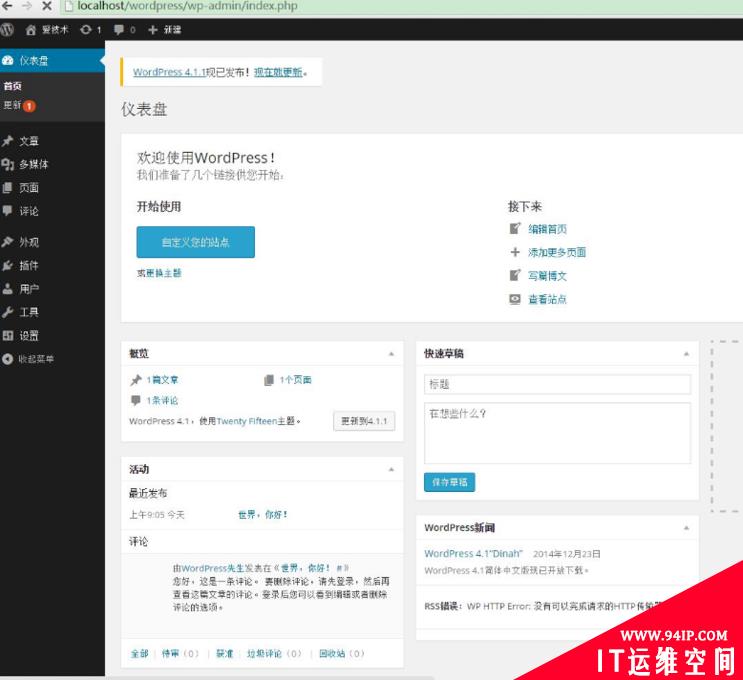Collapse the 快速草稿 widget with its arrow
Image resolution: width=743 pixels, height=680 pixels.
click(x=686, y=354)
